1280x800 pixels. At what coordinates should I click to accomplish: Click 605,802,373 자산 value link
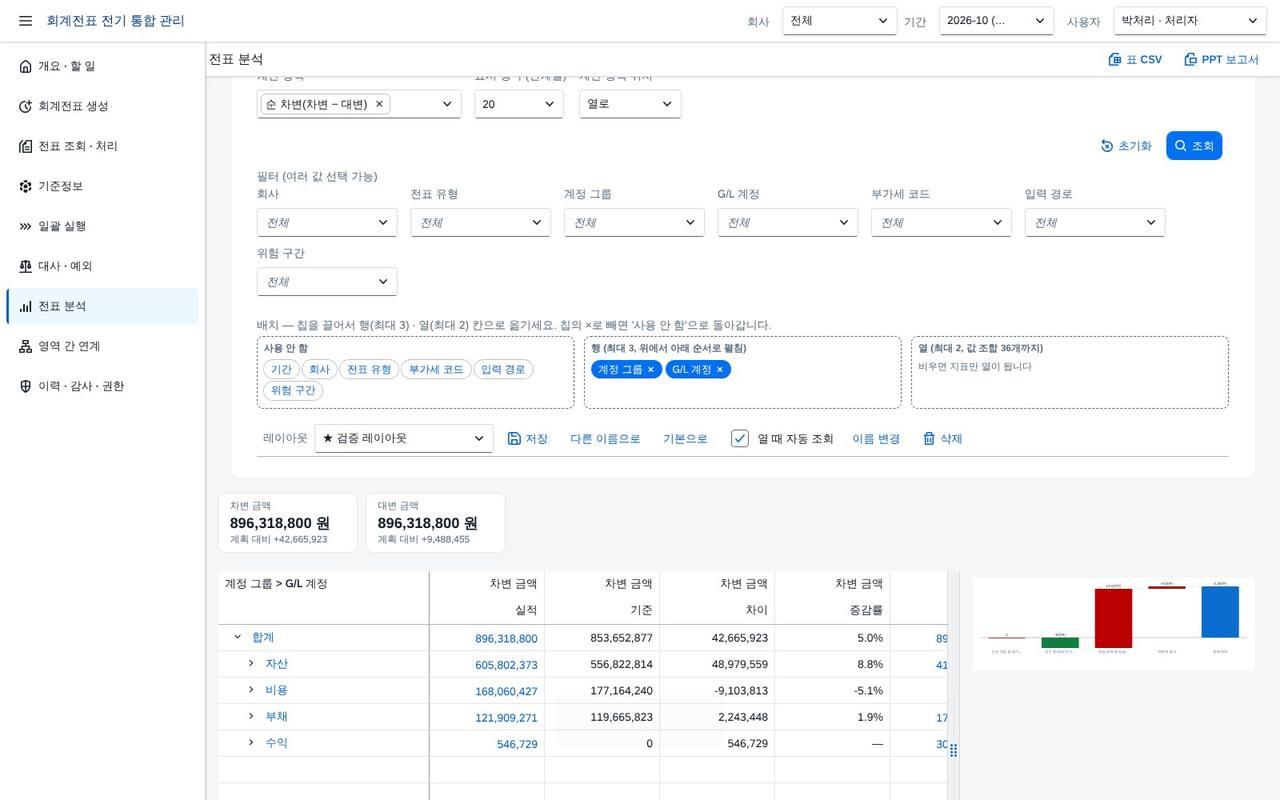506,665
